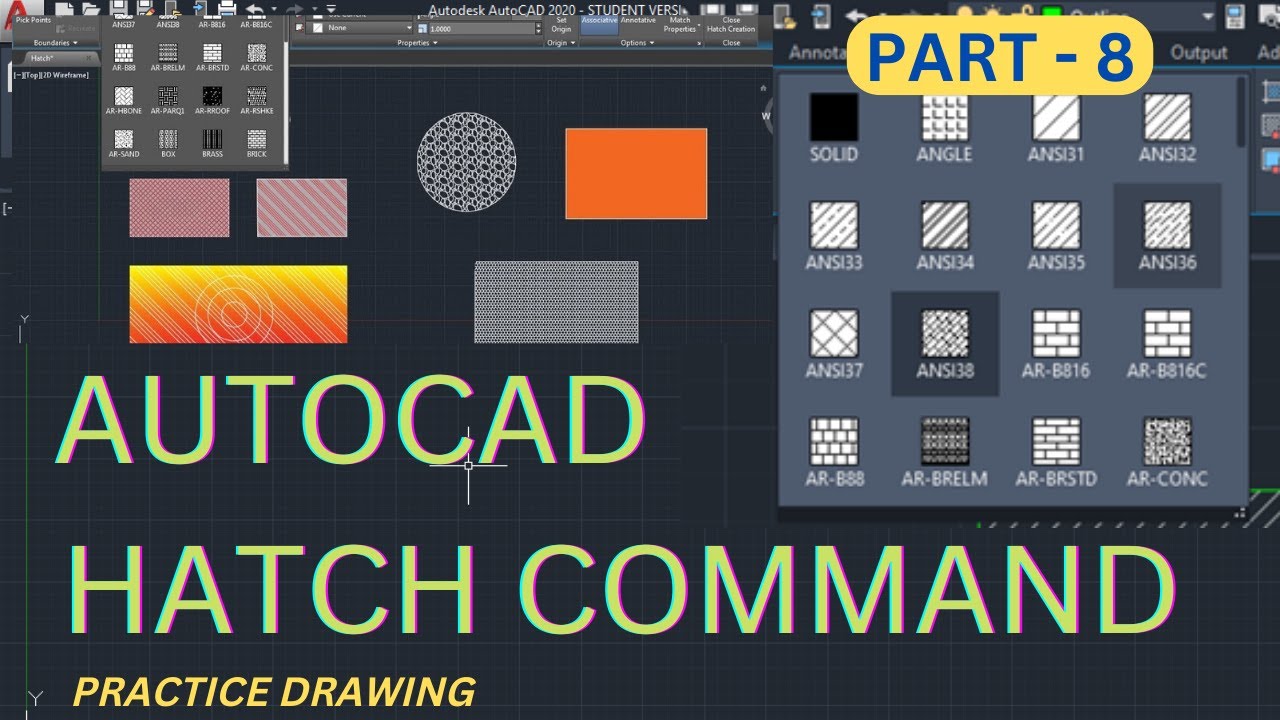The image size is (1280, 720).
Task: Select AR-BRSTD in the large pattern gallery
Action: [x=1056, y=452]
